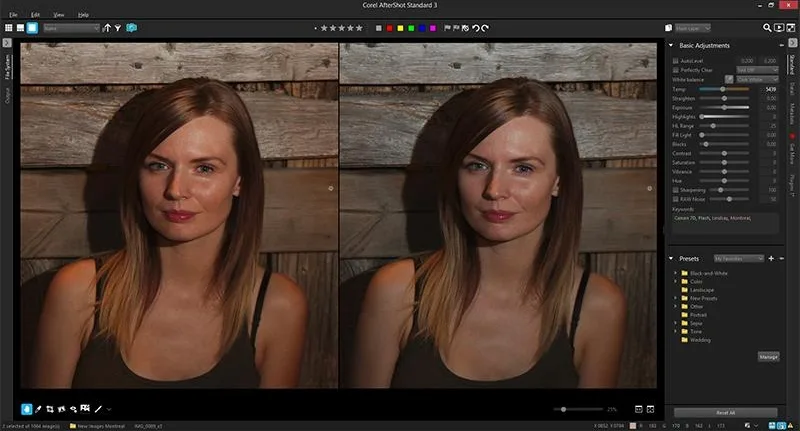800x431 pixels.
Task: Adjust the zoom level slider
Action: click(578, 409)
